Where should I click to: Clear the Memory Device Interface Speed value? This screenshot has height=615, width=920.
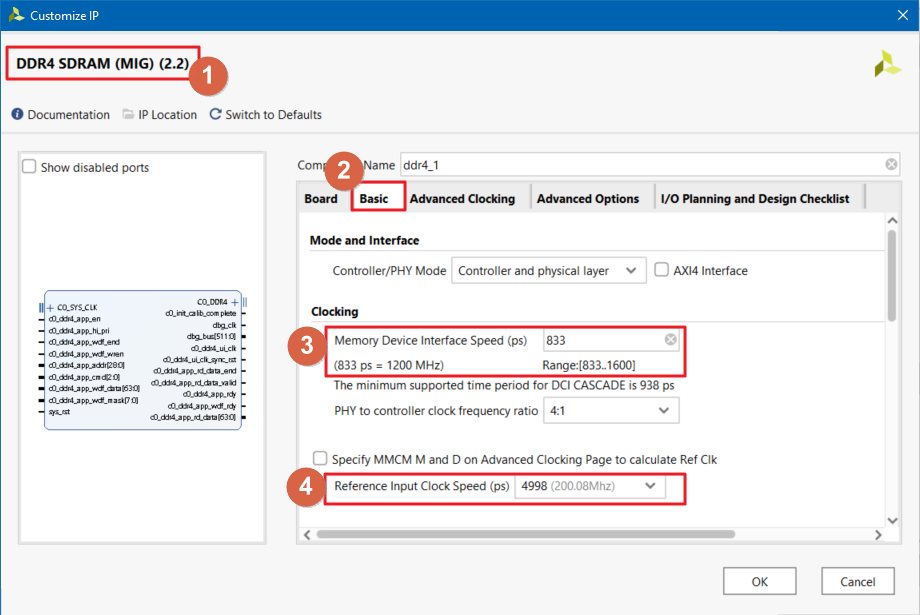[x=670, y=340]
